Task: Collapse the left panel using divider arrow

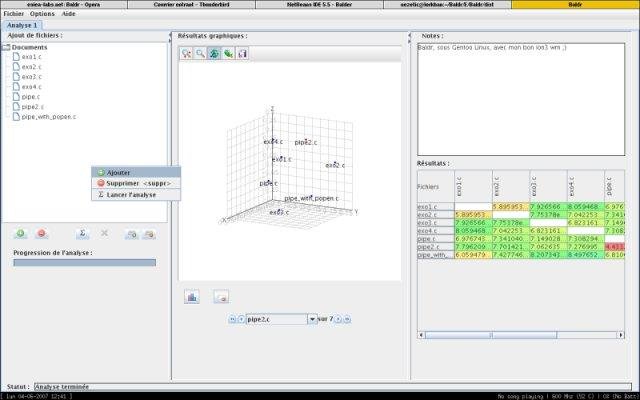Action: pos(170,36)
